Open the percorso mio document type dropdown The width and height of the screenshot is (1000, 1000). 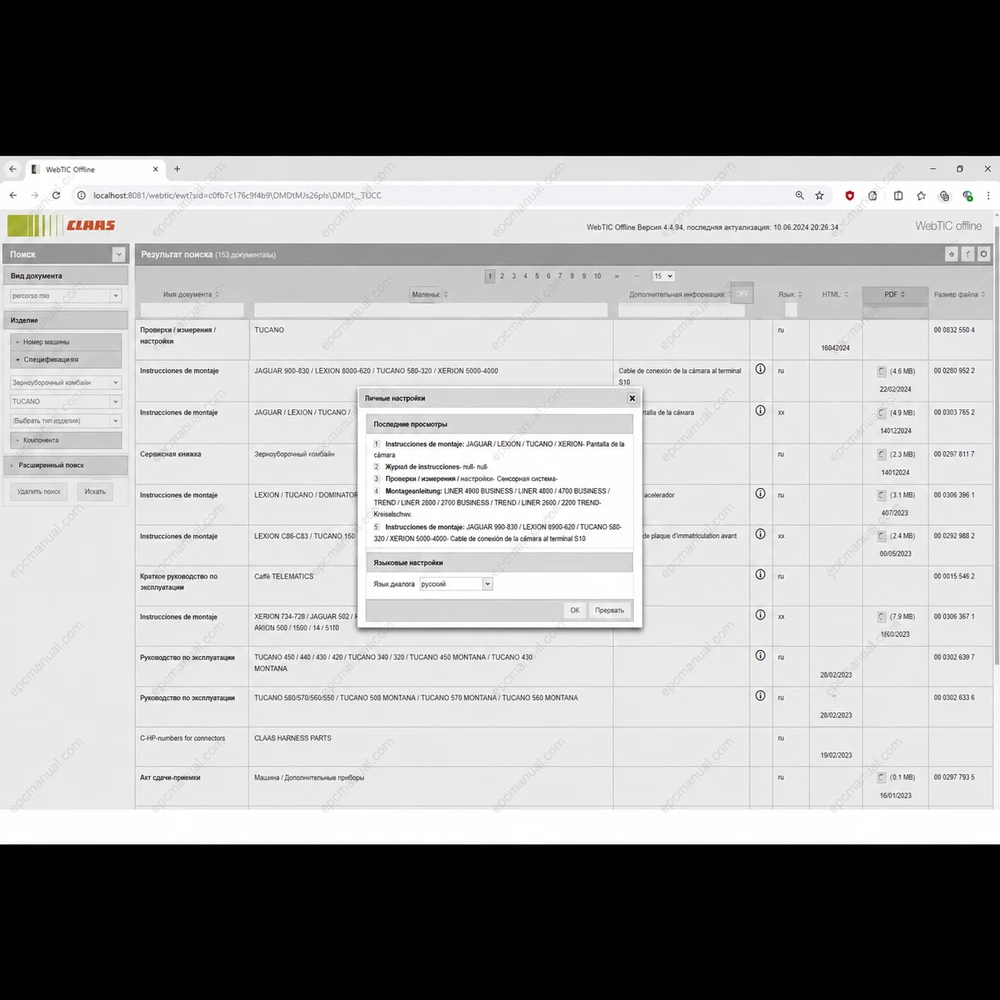pos(65,295)
